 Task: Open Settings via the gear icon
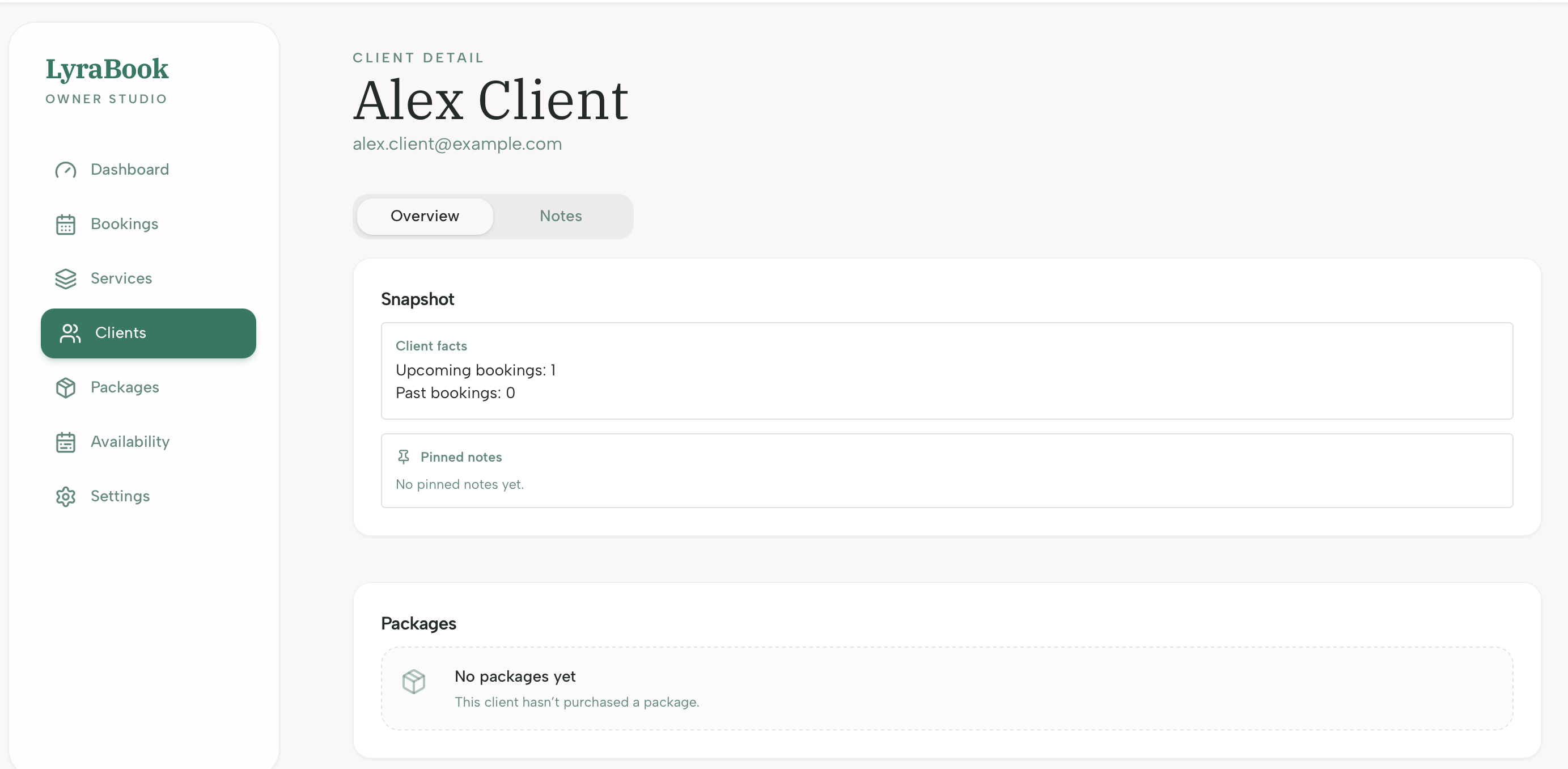(x=66, y=496)
